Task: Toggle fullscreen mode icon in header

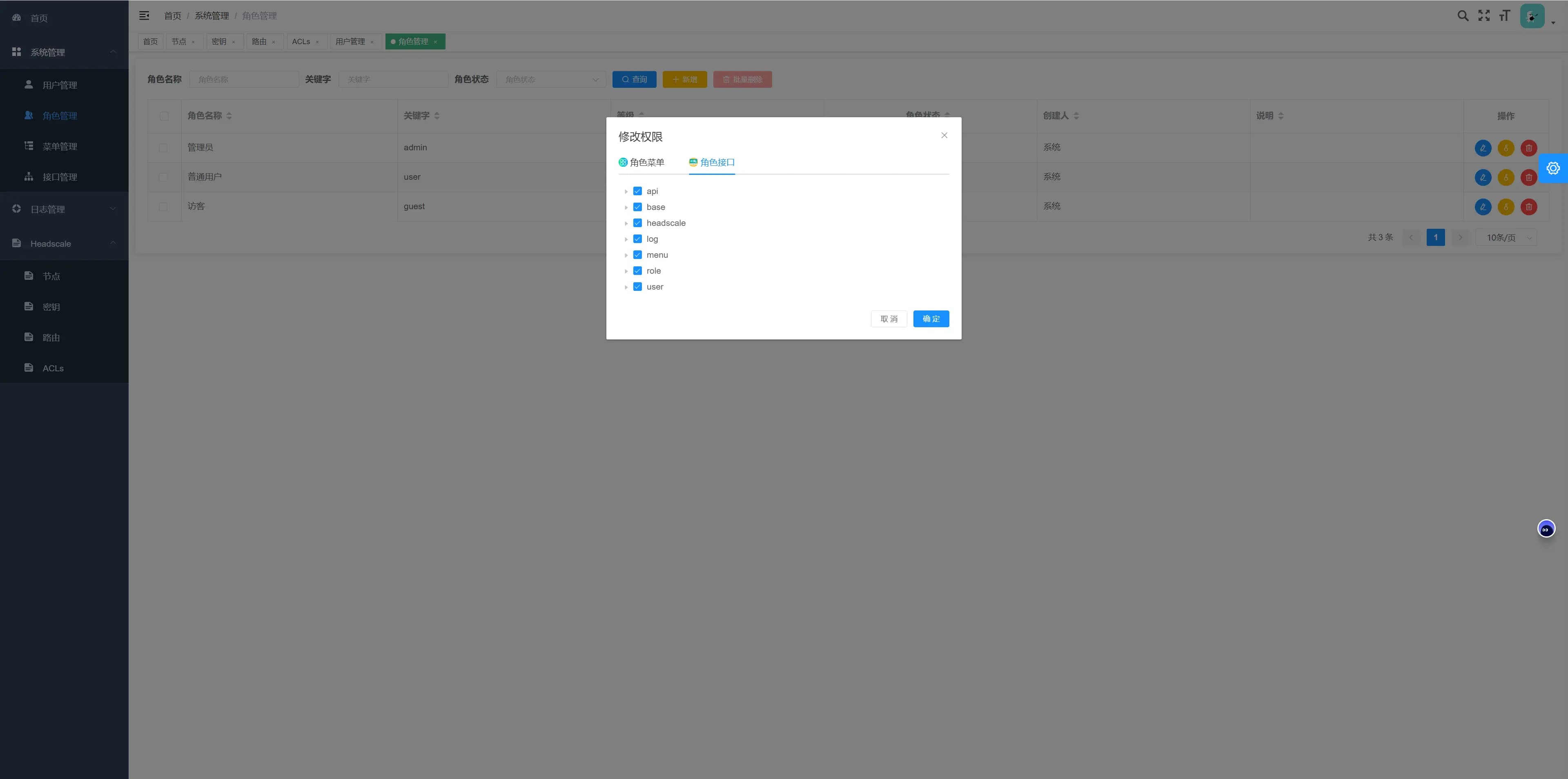Action: tap(1484, 16)
